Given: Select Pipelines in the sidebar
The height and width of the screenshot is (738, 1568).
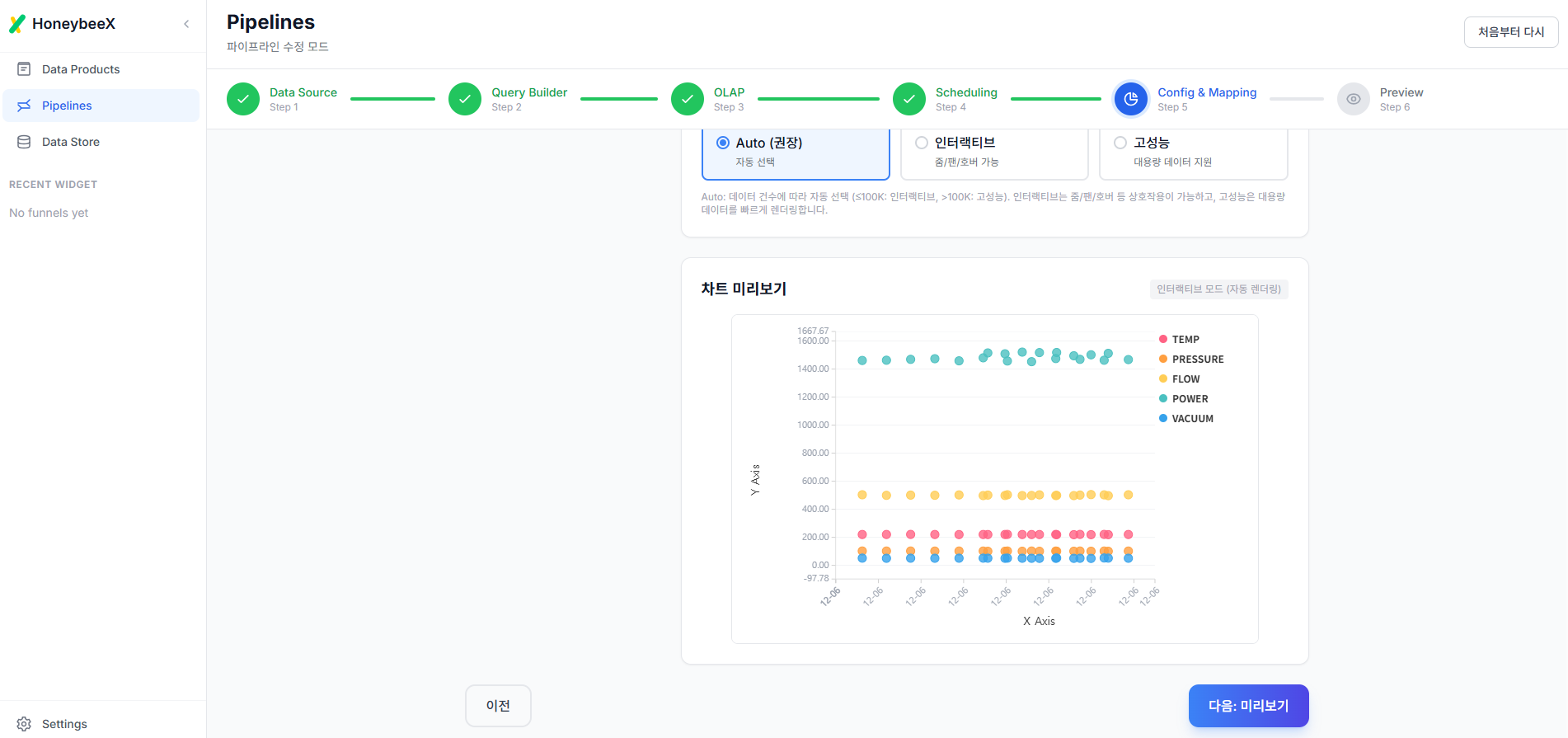Looking at the screenshot, I should [x=101, y=106].
